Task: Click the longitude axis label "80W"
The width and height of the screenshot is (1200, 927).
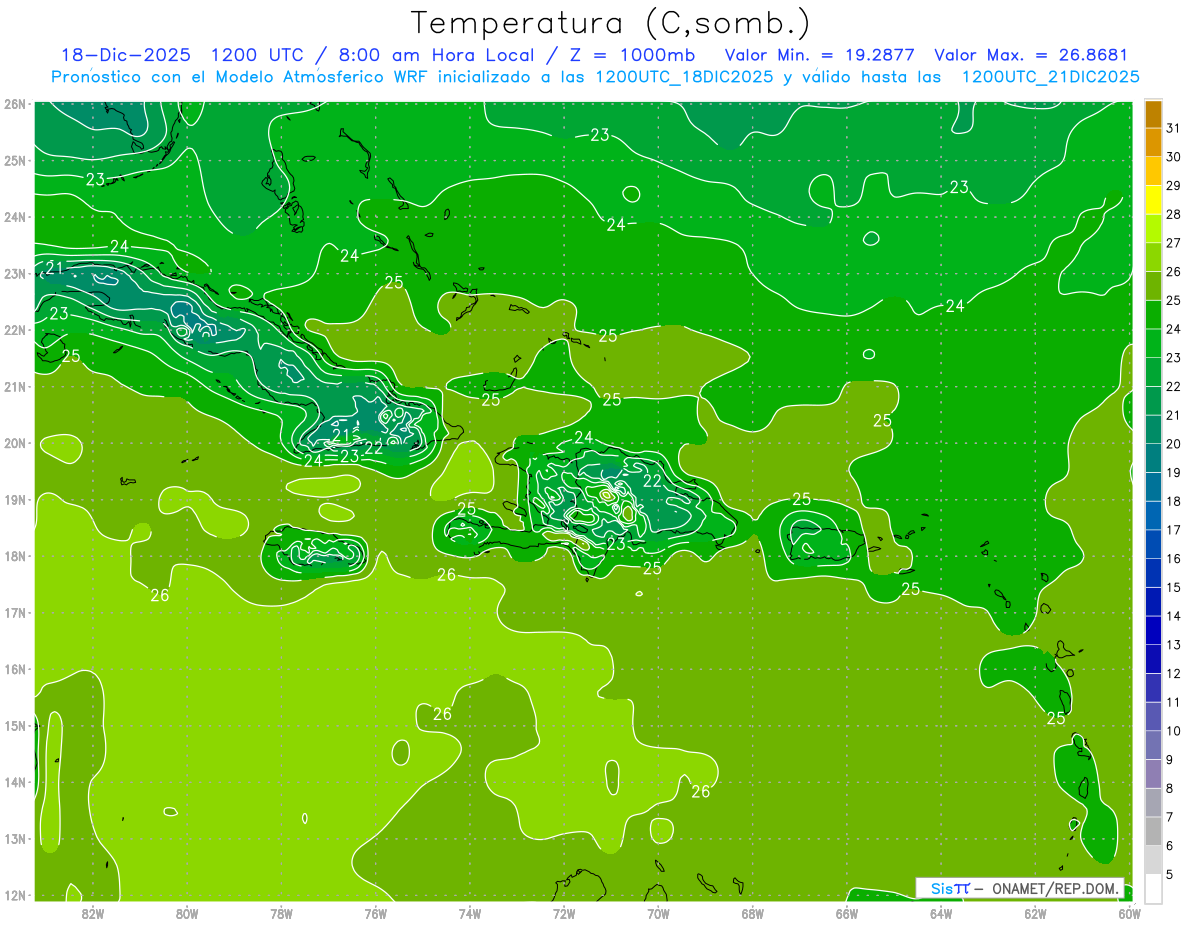Action: coord(187,913)
